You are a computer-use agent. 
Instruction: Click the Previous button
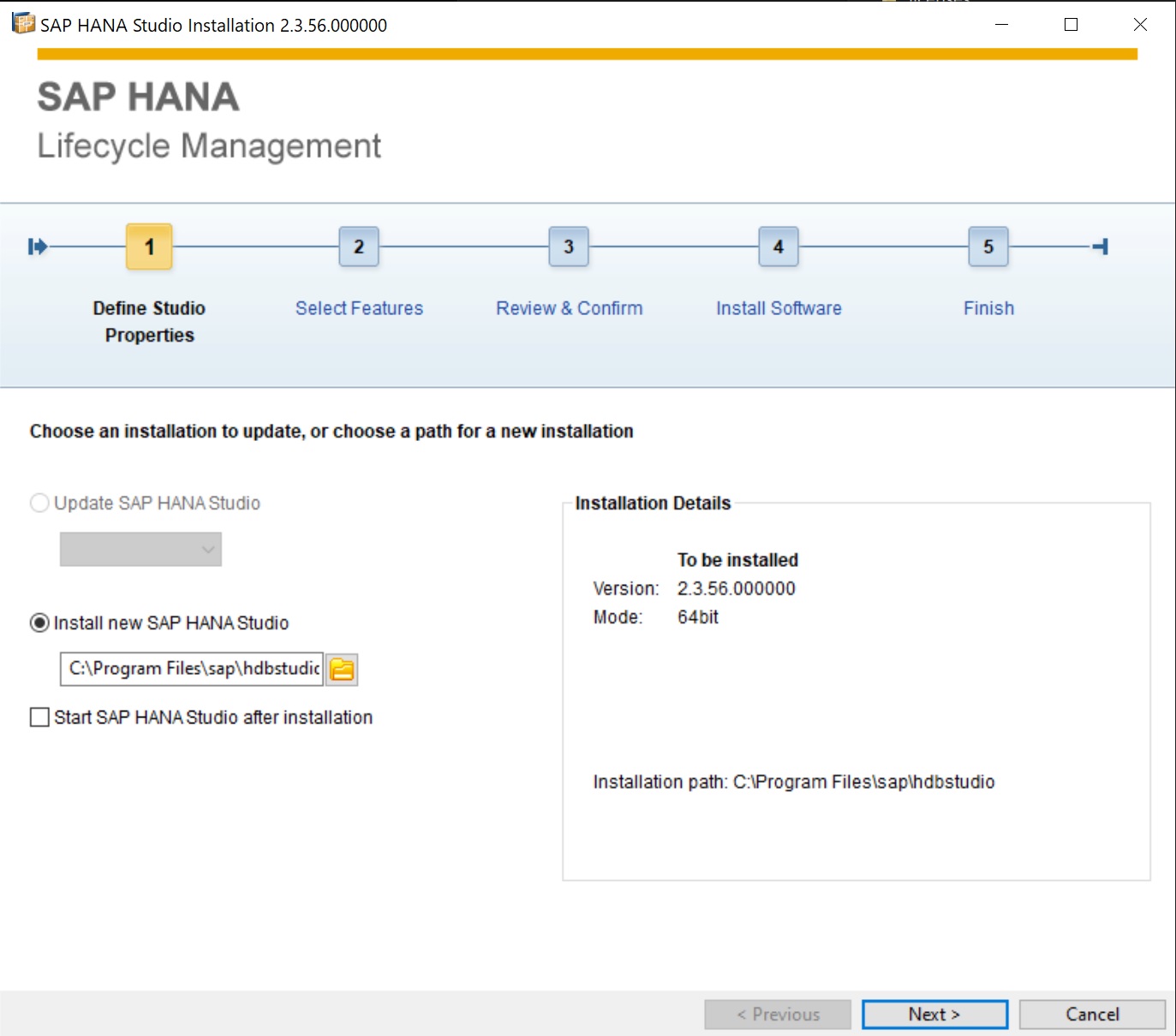778,1015
